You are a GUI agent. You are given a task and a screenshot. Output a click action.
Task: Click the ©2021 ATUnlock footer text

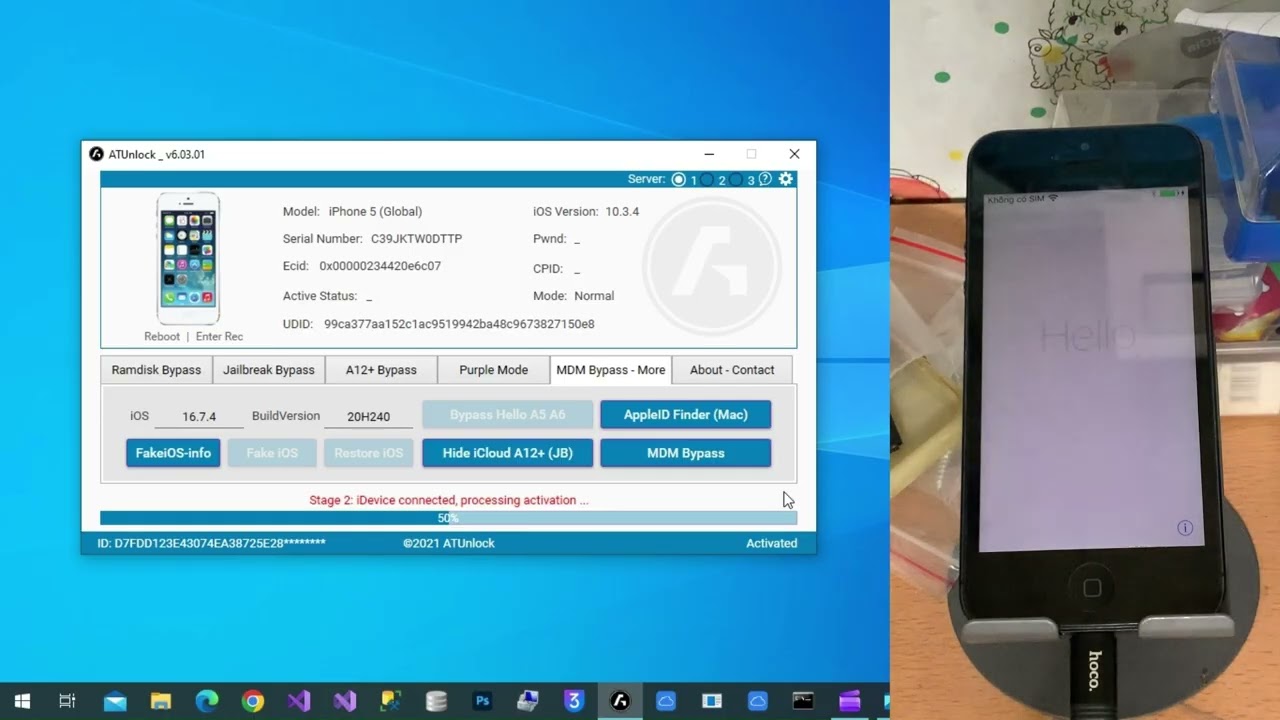[449, 543]
